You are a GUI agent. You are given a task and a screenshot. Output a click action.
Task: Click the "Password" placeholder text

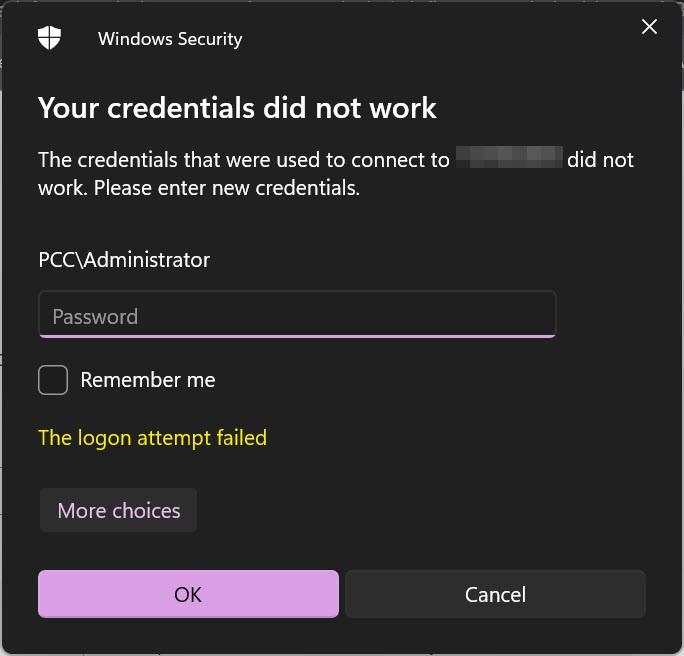click(95, 317)
